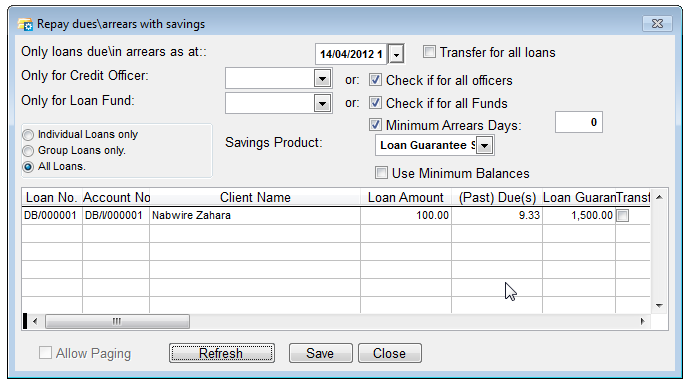Select Group Loans only radio button
Viewport: 683px width, 383px height.
pos(28,151)
